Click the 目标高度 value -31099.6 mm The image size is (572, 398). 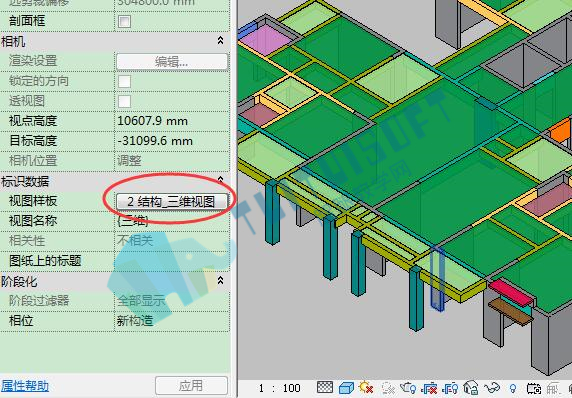click(x=155, y=141)
